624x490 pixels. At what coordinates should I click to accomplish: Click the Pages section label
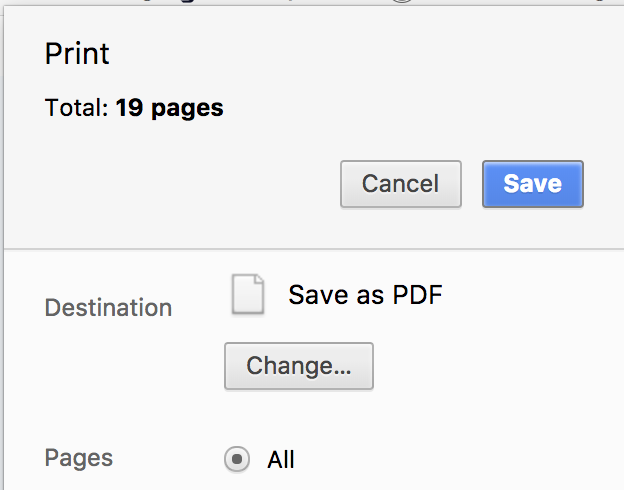pyautogui.click(x=79, y=459)
